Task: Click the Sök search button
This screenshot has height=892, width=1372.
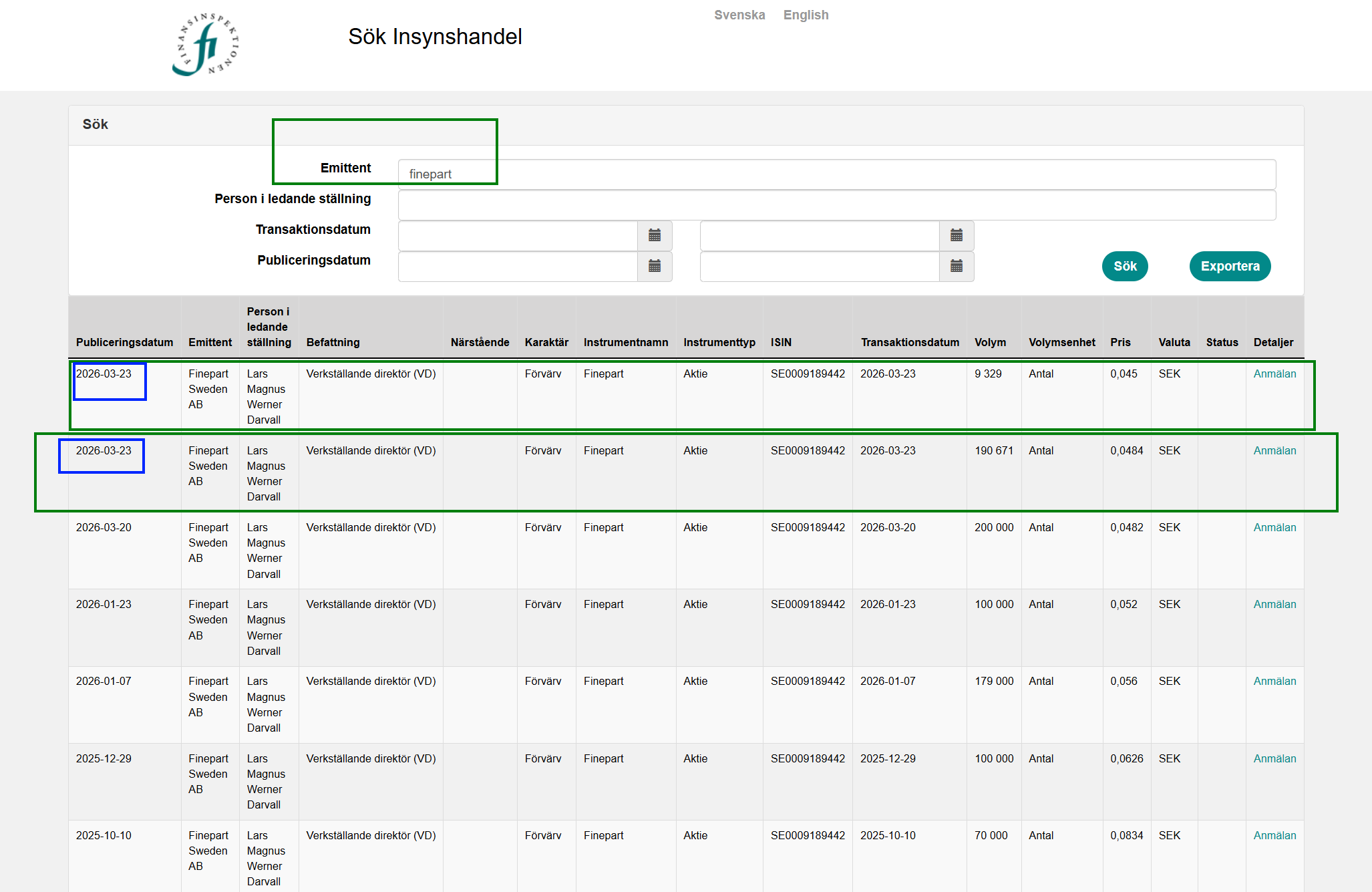Action: (x=1125, y=266)
